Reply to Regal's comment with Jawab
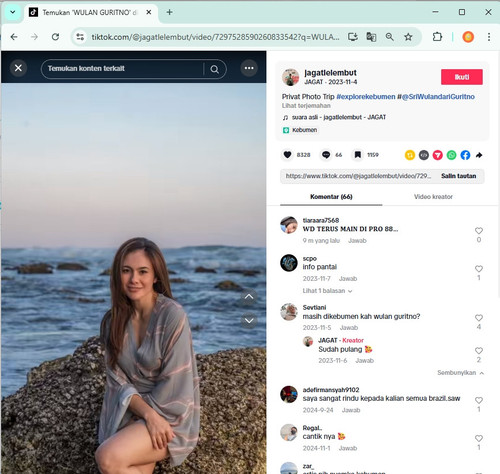This screenshot has width=500, height=474. pyautogui.click(x=348, y=448)
